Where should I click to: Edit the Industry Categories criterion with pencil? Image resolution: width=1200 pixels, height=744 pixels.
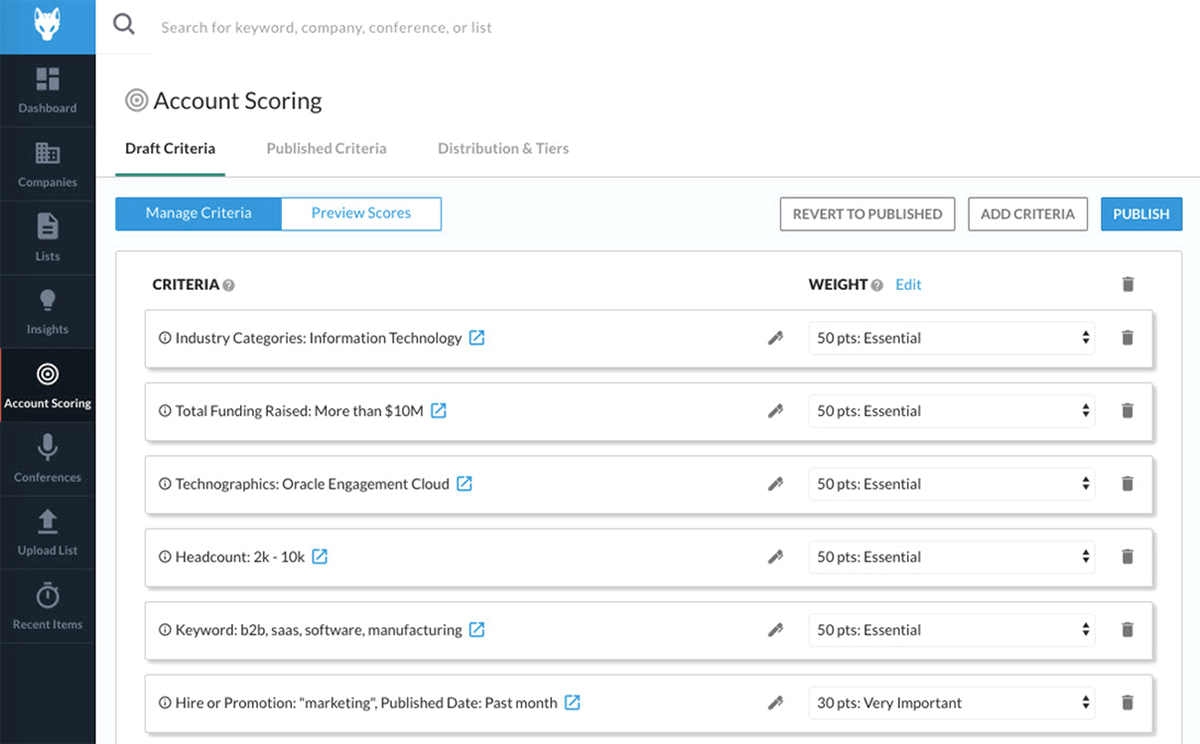[x=775, y=338]
